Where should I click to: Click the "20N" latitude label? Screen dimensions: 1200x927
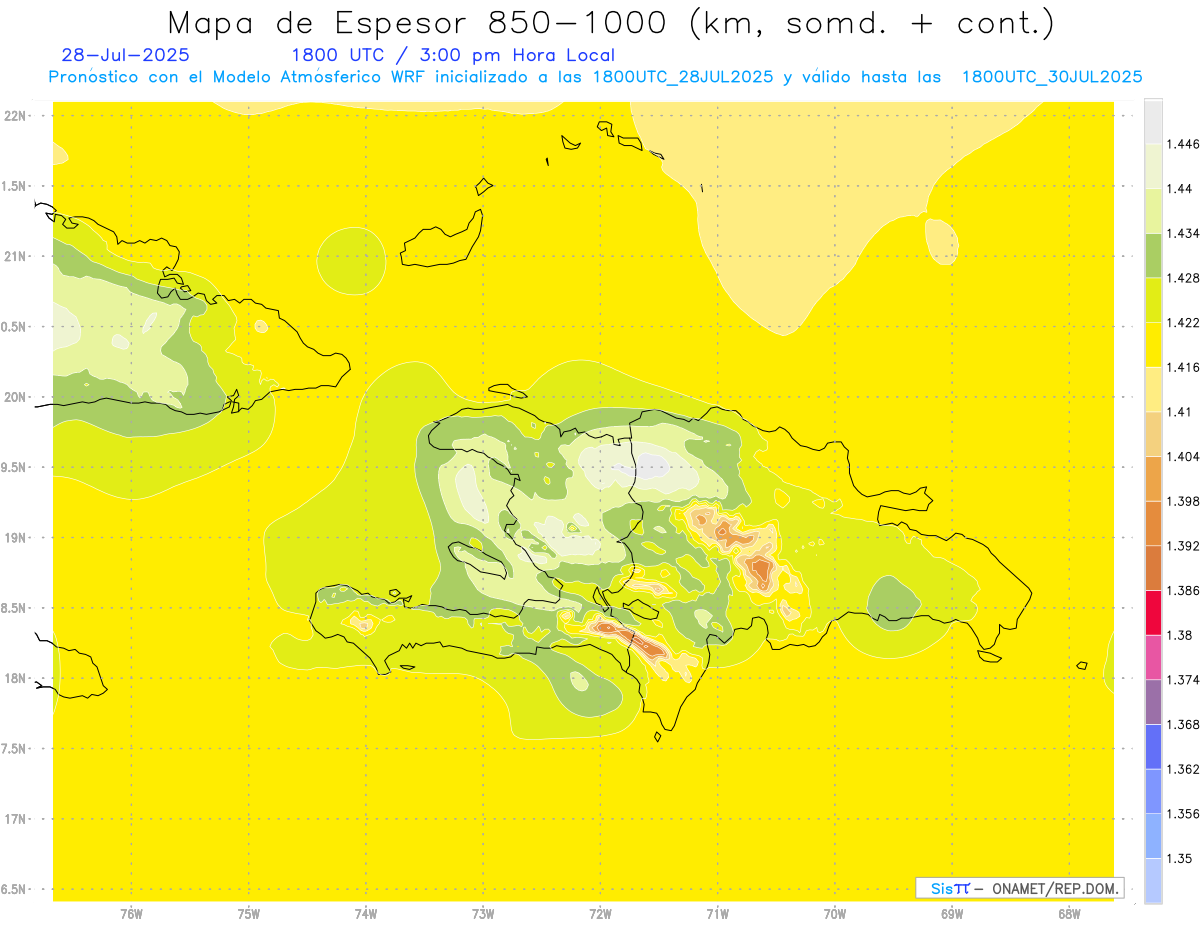[x=15, y=397]
